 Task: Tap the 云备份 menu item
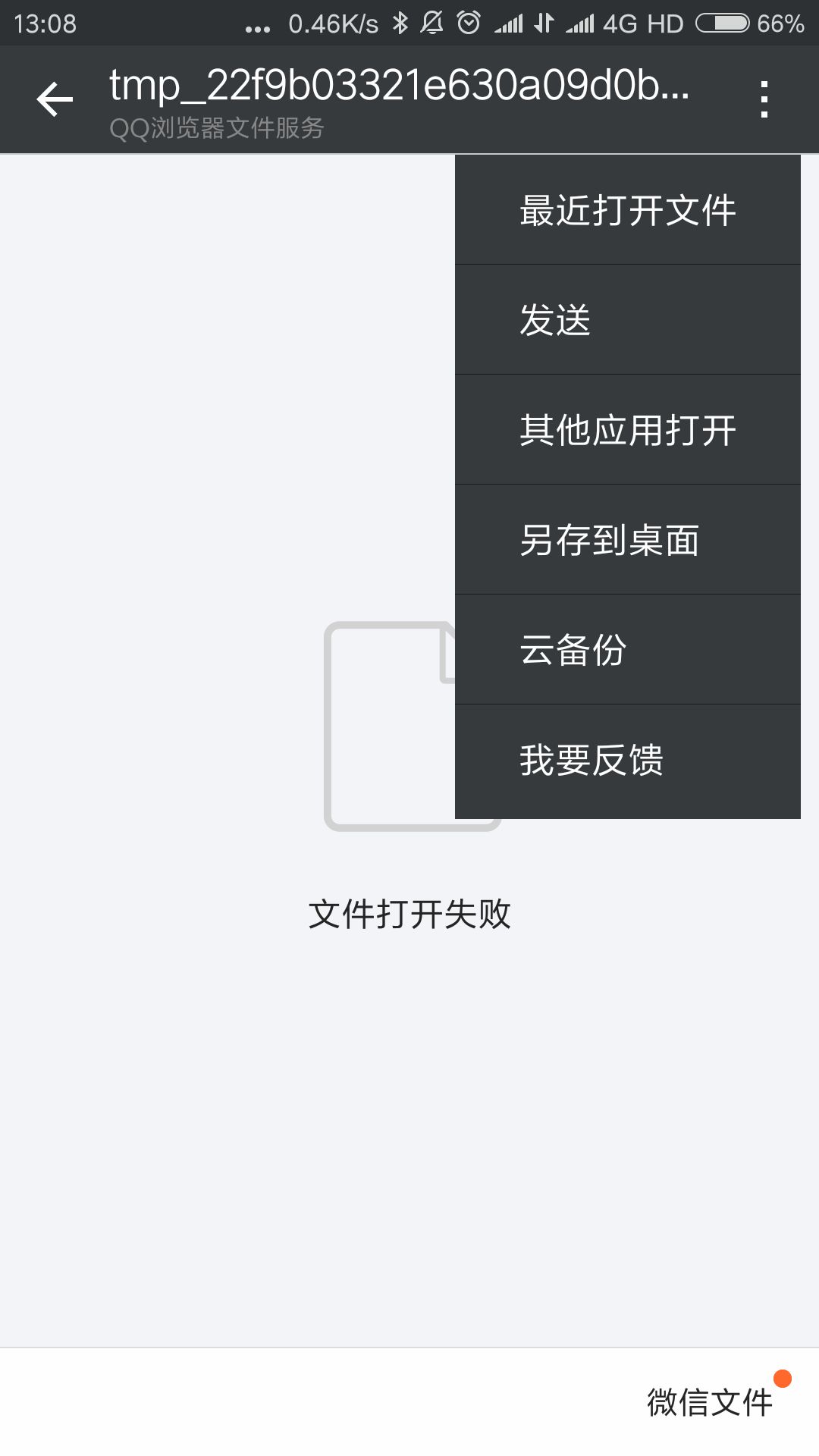click(x=628, y=650)
